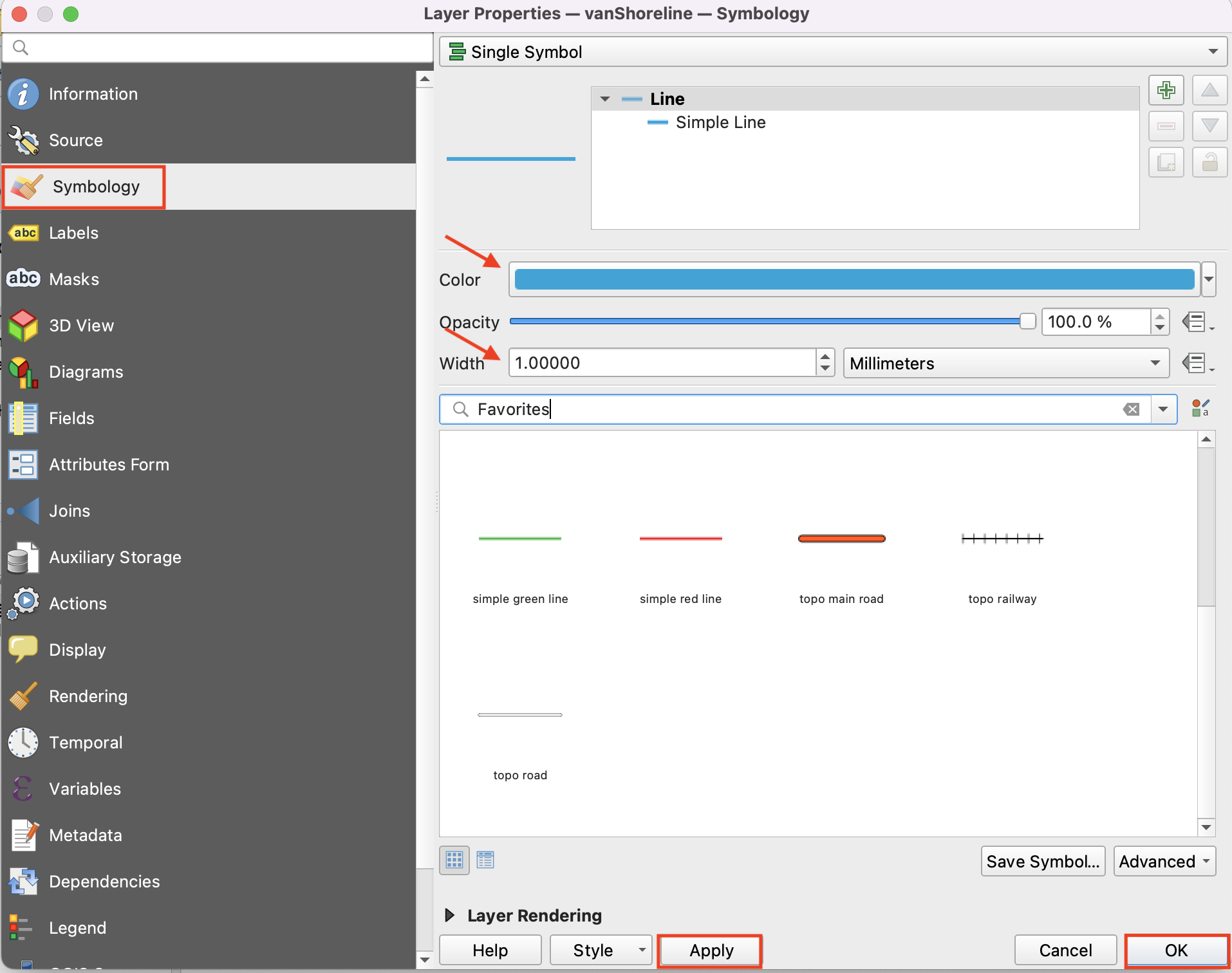Click the blue Color swatch
The width and height of the screenshot is (1232, 973).
coord(854,279)
